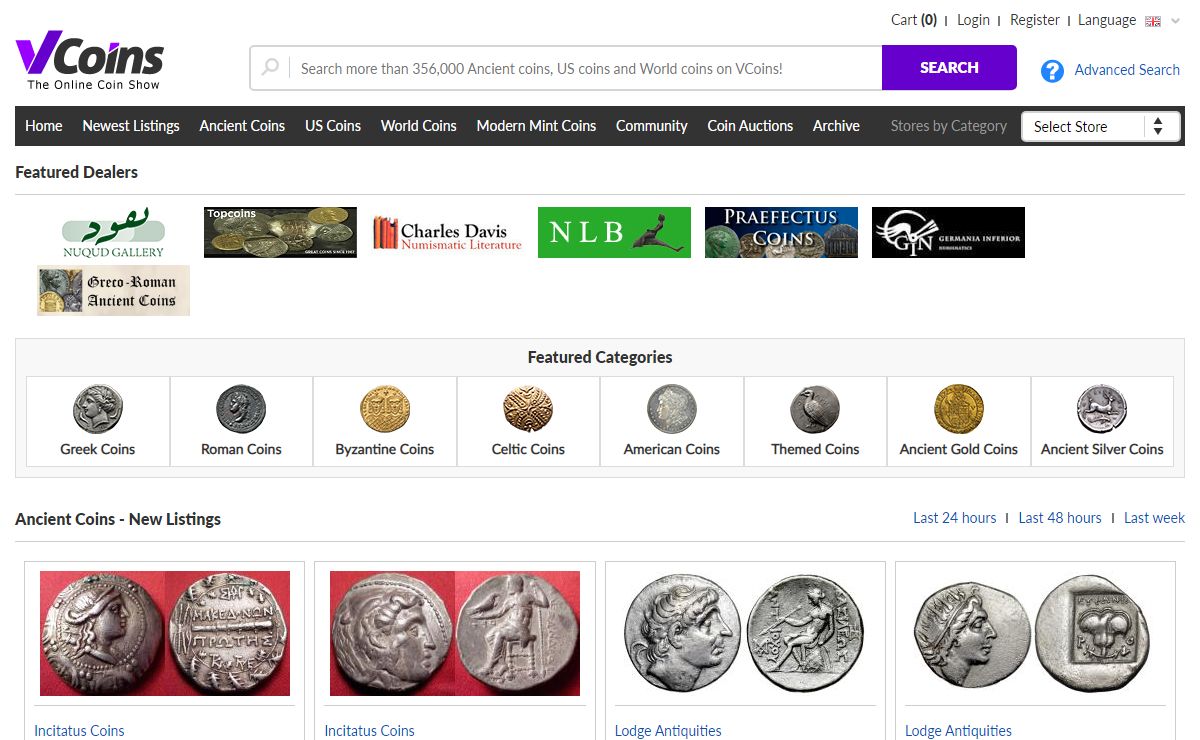Open second Incitatus Coins listing with seated figure
Viewport: 1200px width, 740px height.
click(x=455, y=633)
